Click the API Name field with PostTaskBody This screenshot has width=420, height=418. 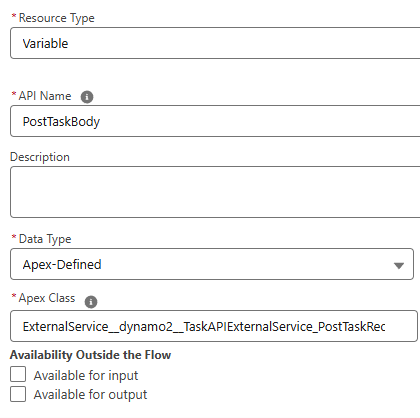(x=215, y=121)
